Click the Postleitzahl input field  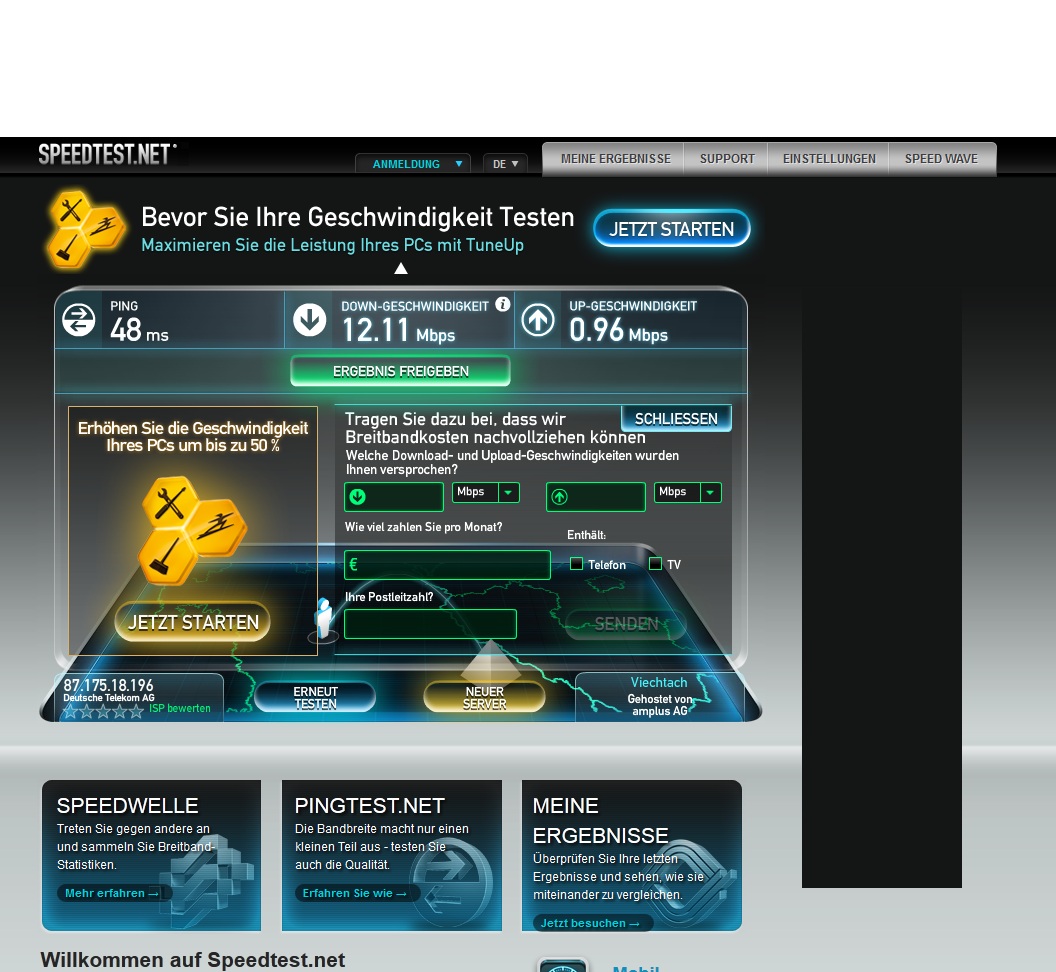[430, 624]
